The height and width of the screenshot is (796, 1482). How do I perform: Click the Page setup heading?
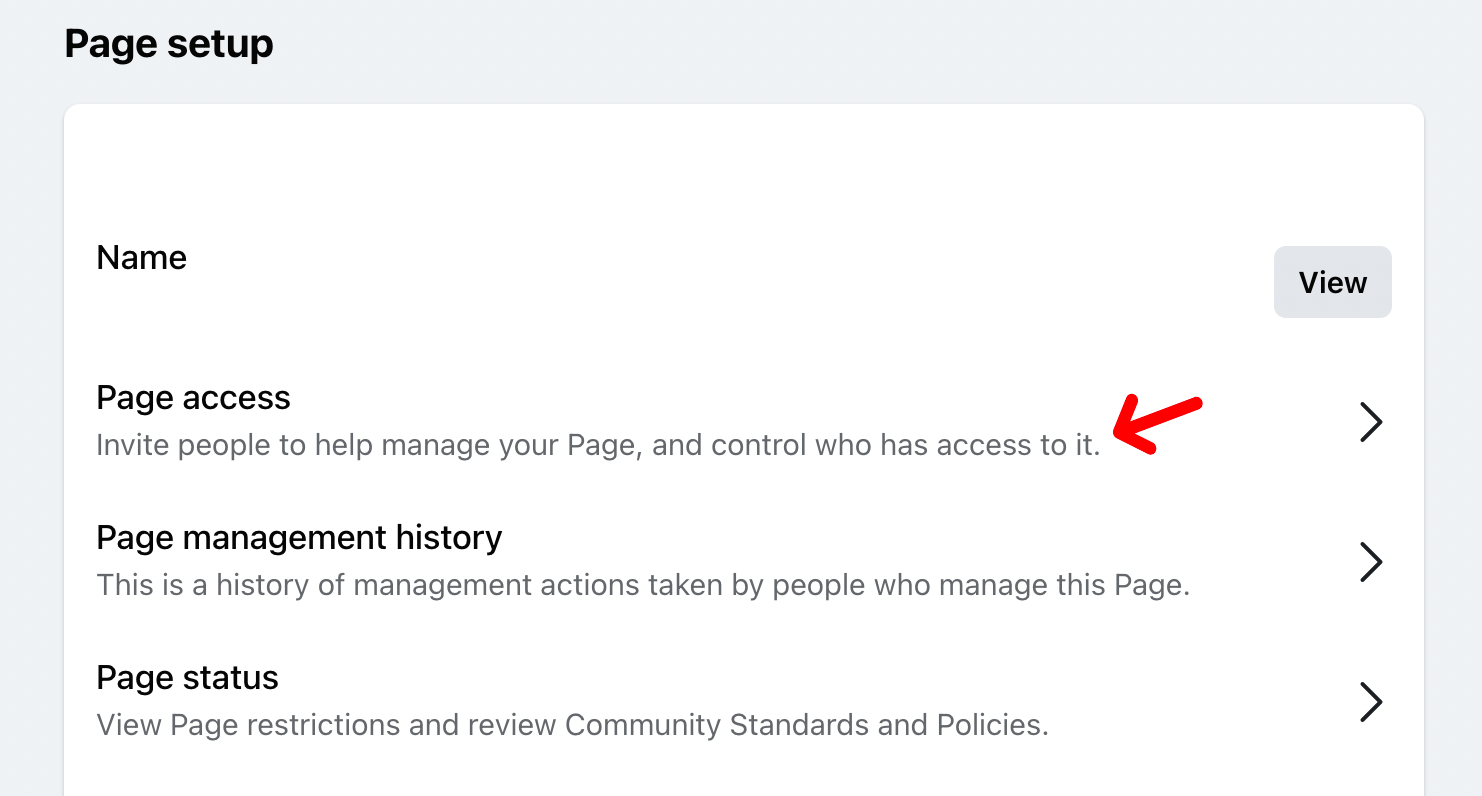169,44
